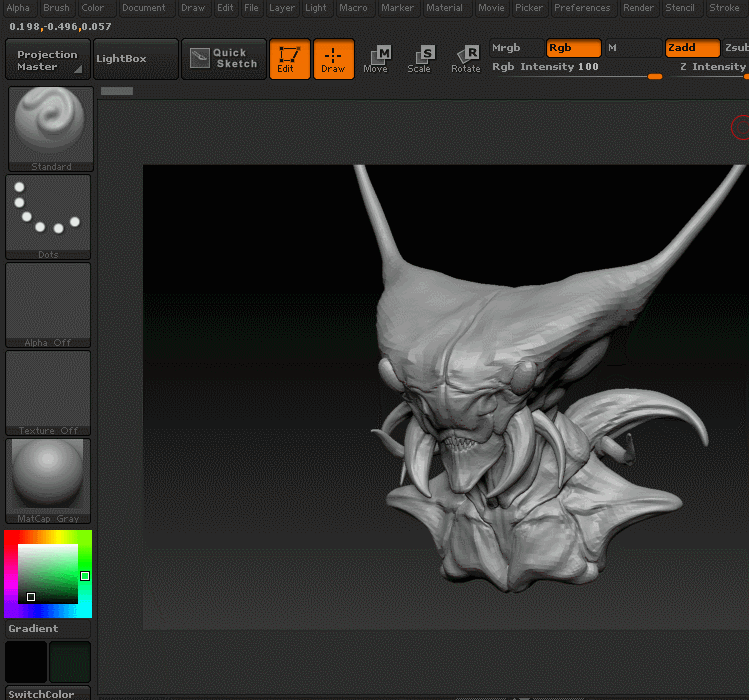Toggle Draw mode button

coord(334,59)
